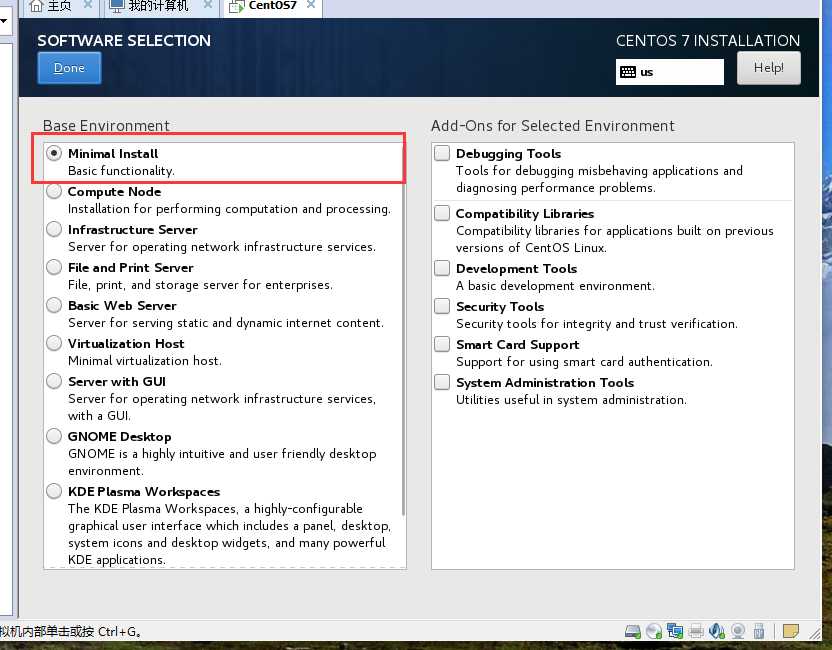Image resolution: width=832 pixels, height=650 pixels.
Task: Click the Done button
Action: click(x=69, y=68)
